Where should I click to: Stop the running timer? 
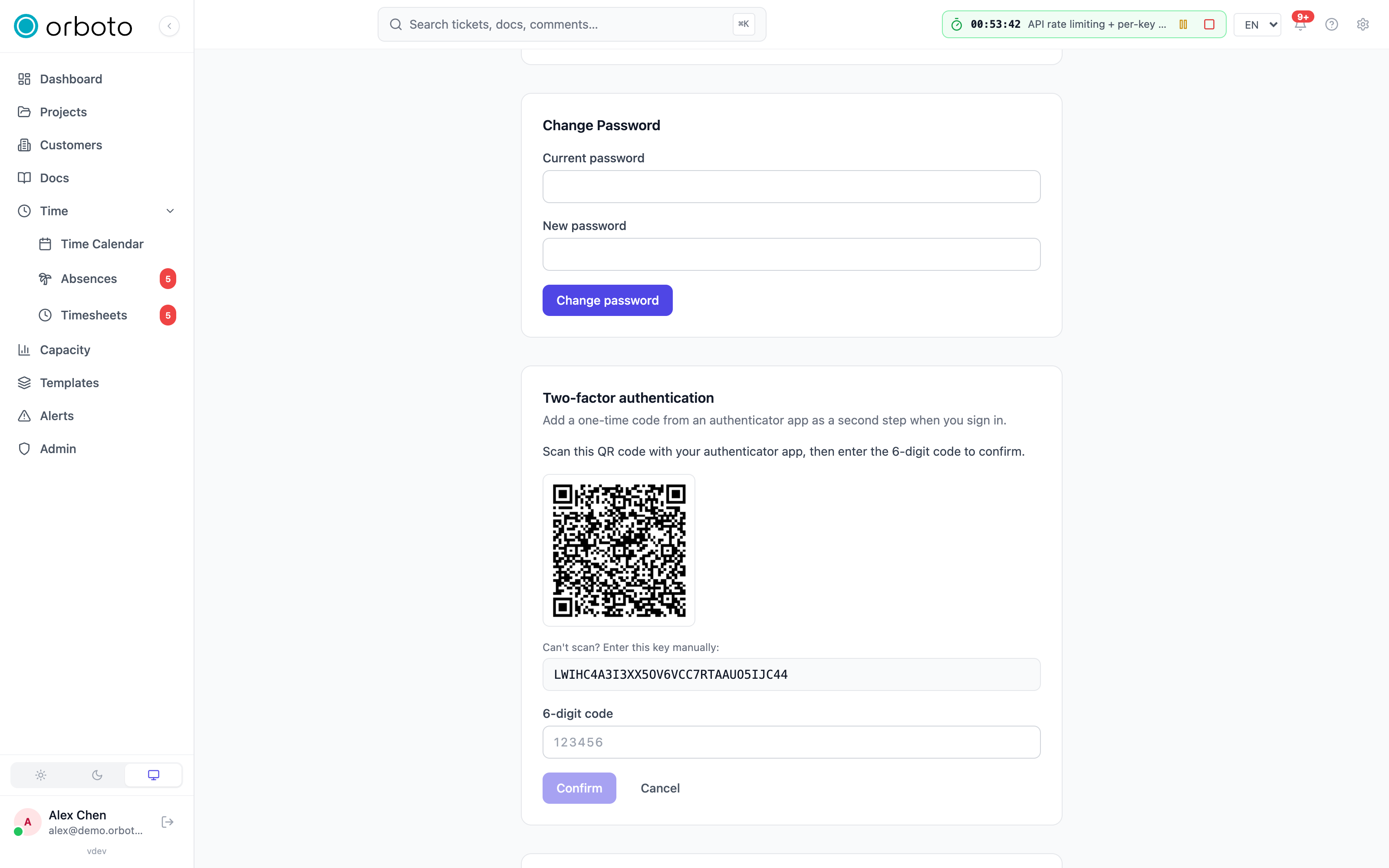pos(1209,24)
